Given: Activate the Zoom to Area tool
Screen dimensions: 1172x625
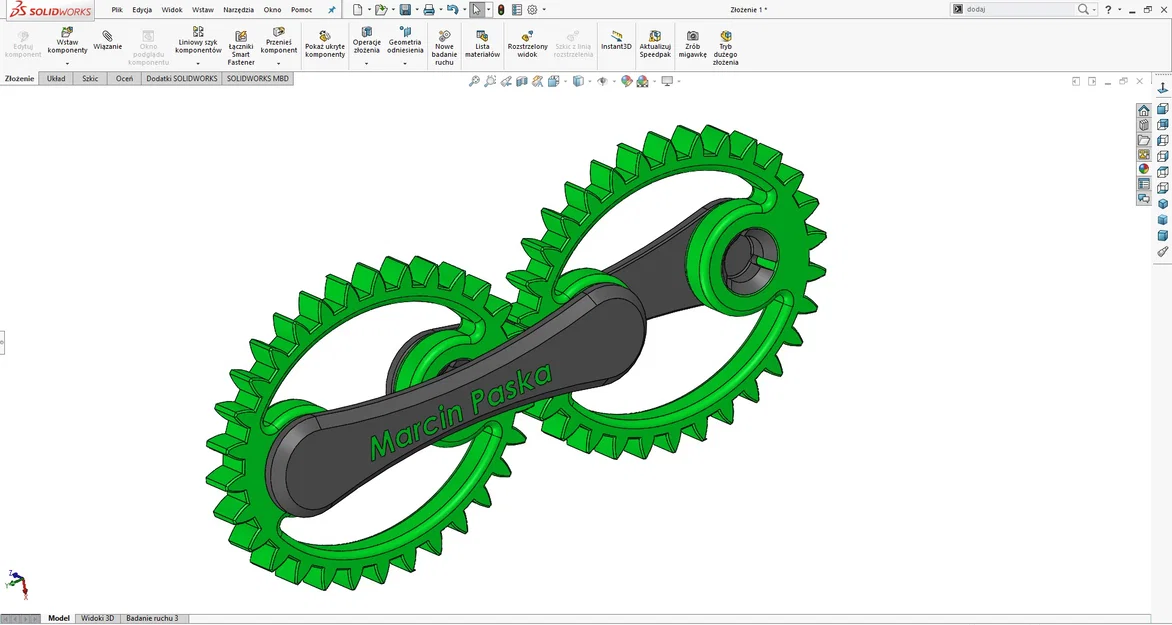Looking at the screenshot, I should (488, 81).
